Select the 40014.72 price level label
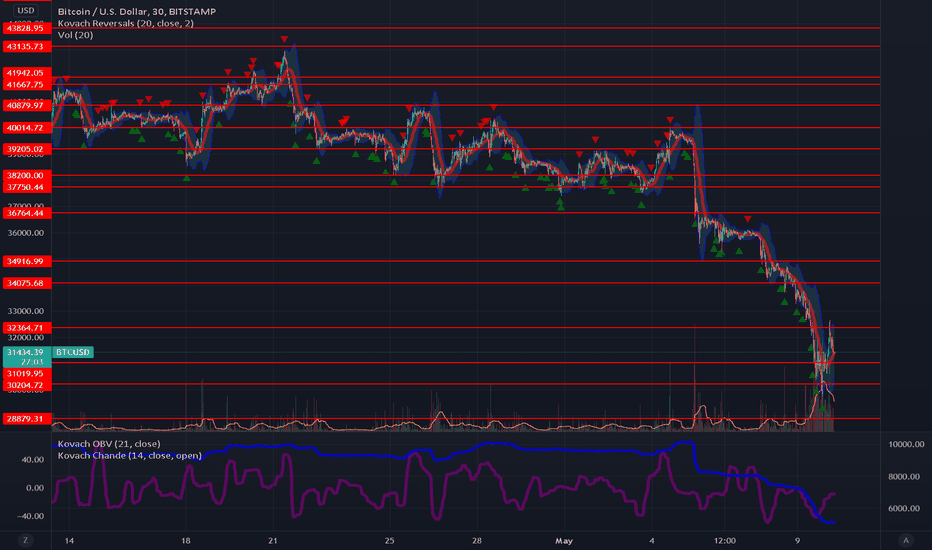The height and width of the screenshot is (550, 932). (27, 128)
